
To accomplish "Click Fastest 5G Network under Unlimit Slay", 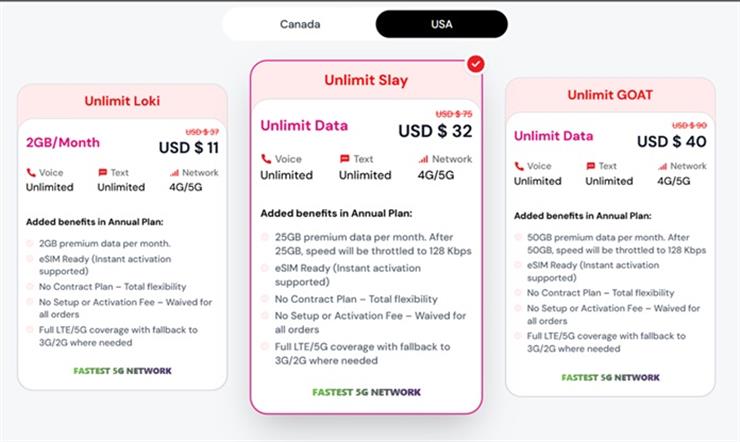I will click(x=365, y=392).
